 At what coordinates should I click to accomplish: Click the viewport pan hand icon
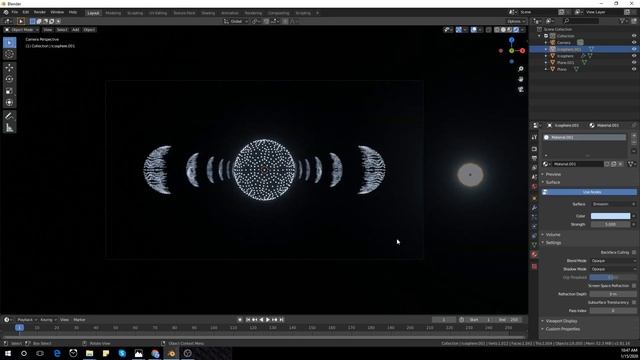(x=521, y=79)
